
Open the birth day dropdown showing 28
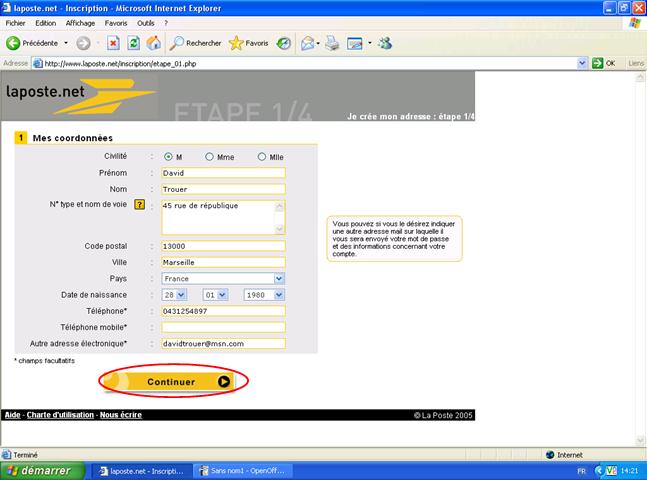click(x=174, y=295)
